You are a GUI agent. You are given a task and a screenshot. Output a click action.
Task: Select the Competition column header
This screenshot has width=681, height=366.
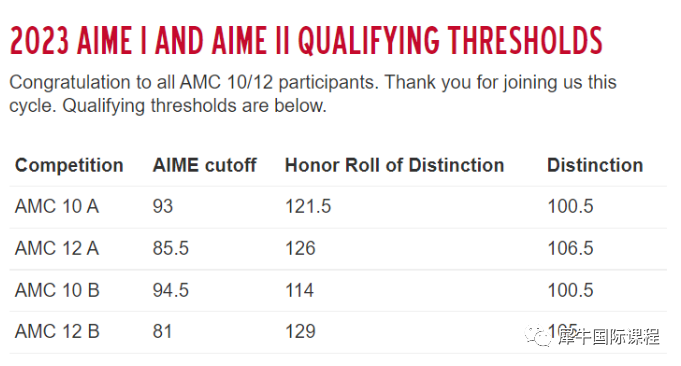pyautogui.click(x=69, y=165)
